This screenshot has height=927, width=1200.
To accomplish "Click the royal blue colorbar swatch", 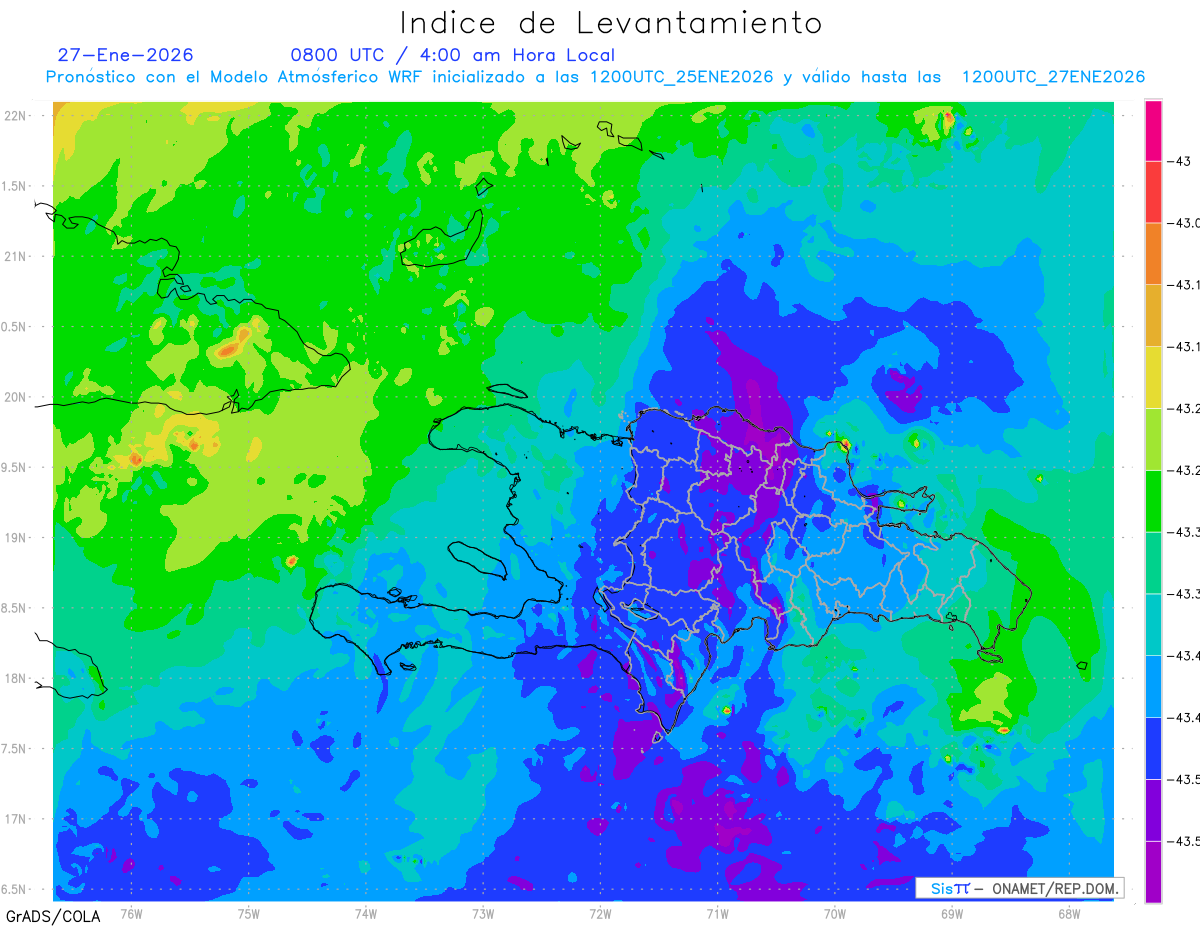I will 1153,748.
